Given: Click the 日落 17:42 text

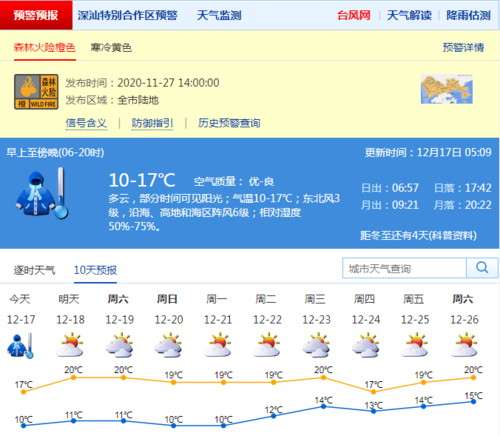Looking at the screenshot, I should click(x=463, y=188).
